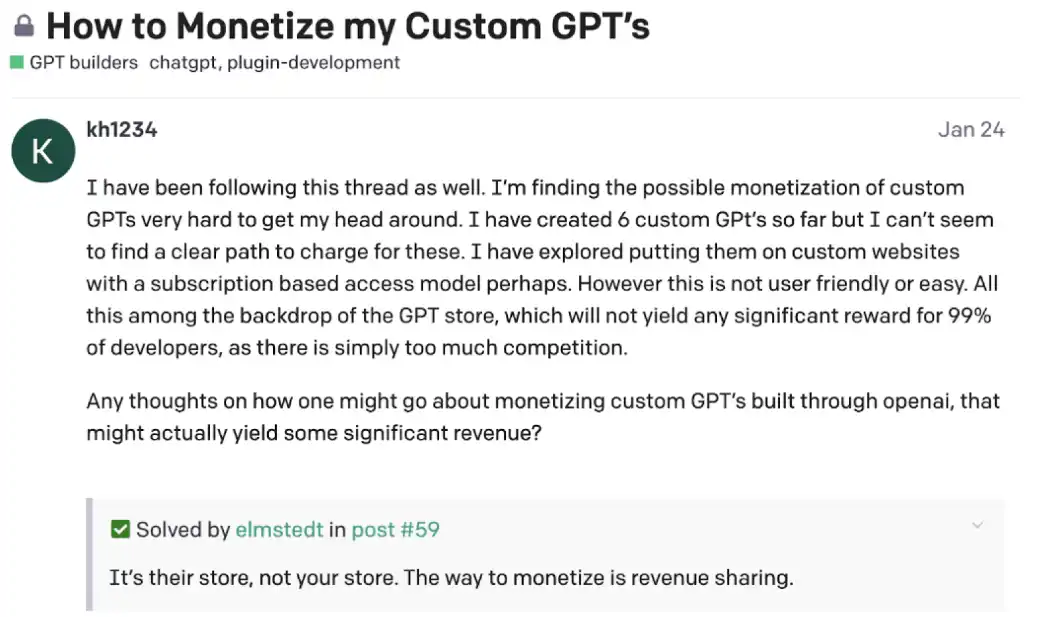Click the paragraph starting with Any thoughts

click(540, 417)
